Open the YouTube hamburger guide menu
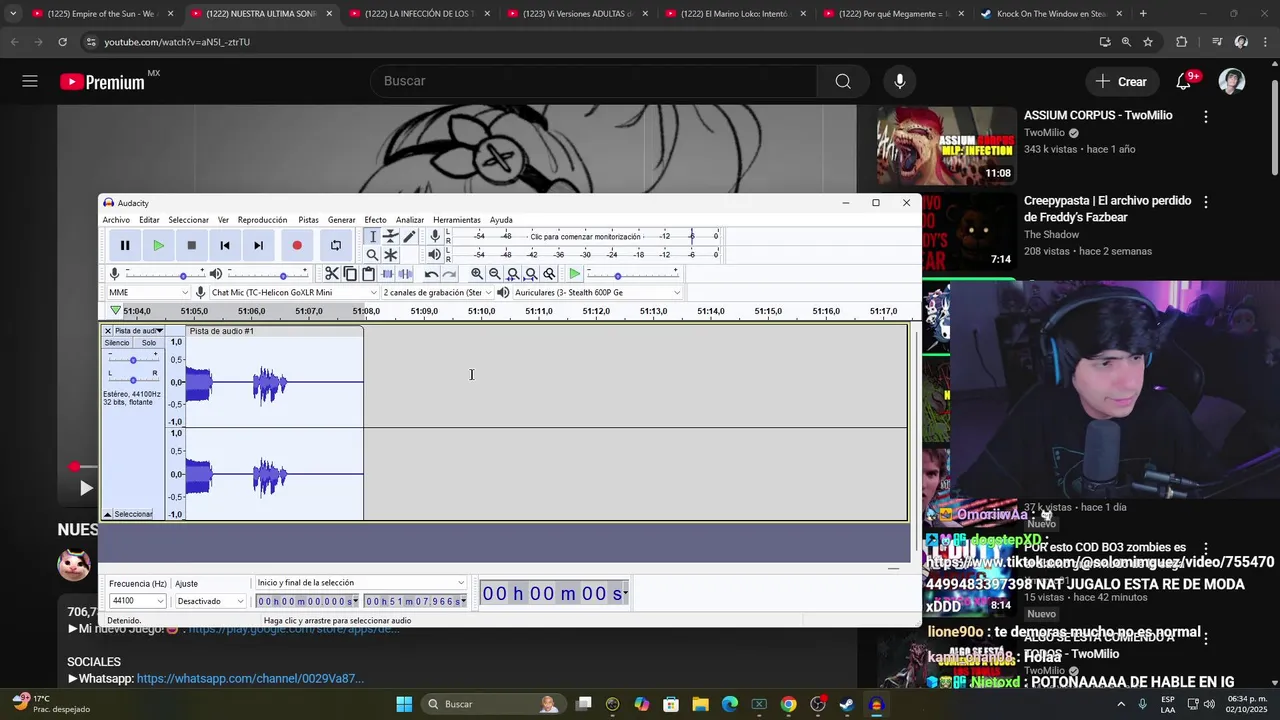The image size is (1280, 720). pos(30,82)
